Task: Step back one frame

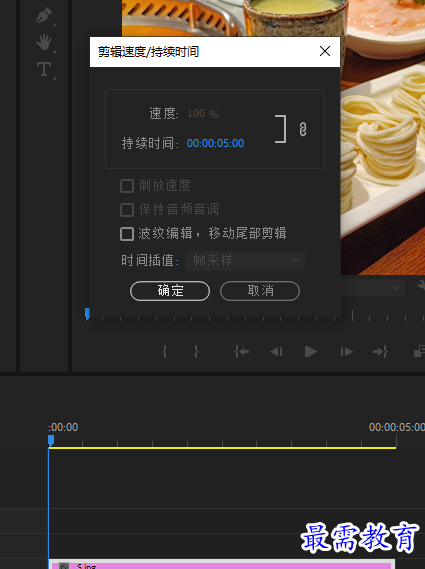Action: tap(276, 351)
